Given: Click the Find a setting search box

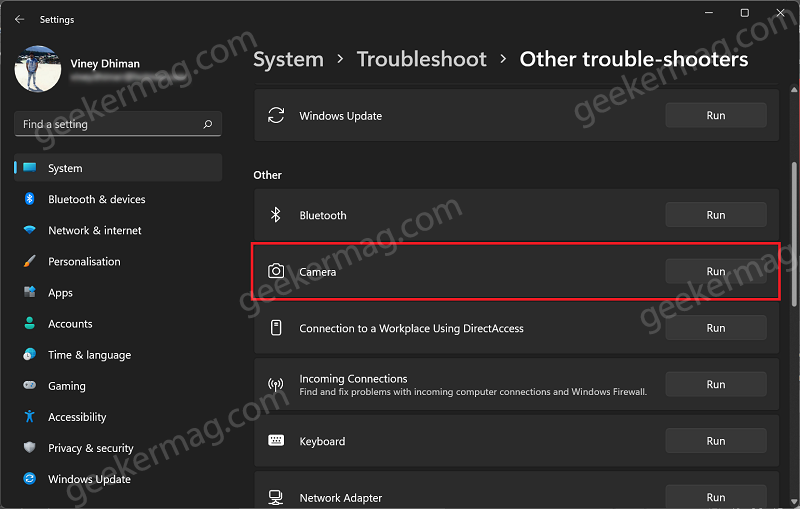Looking at the screenshot, I should [x=118, y=124].
